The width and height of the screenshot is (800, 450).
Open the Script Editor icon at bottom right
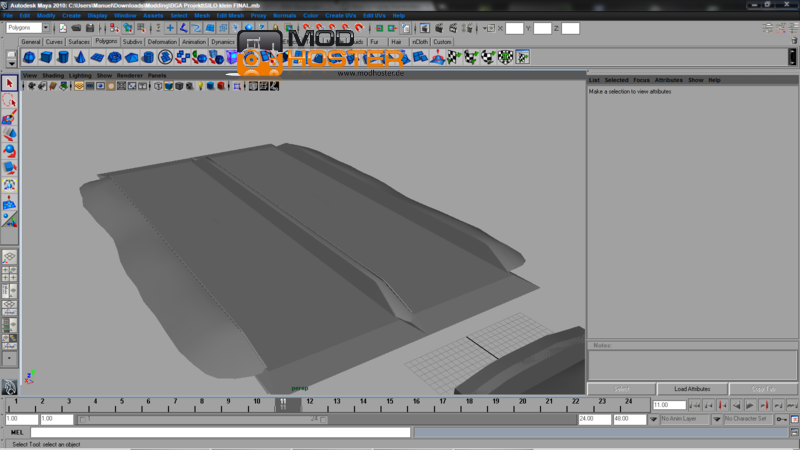794,432
